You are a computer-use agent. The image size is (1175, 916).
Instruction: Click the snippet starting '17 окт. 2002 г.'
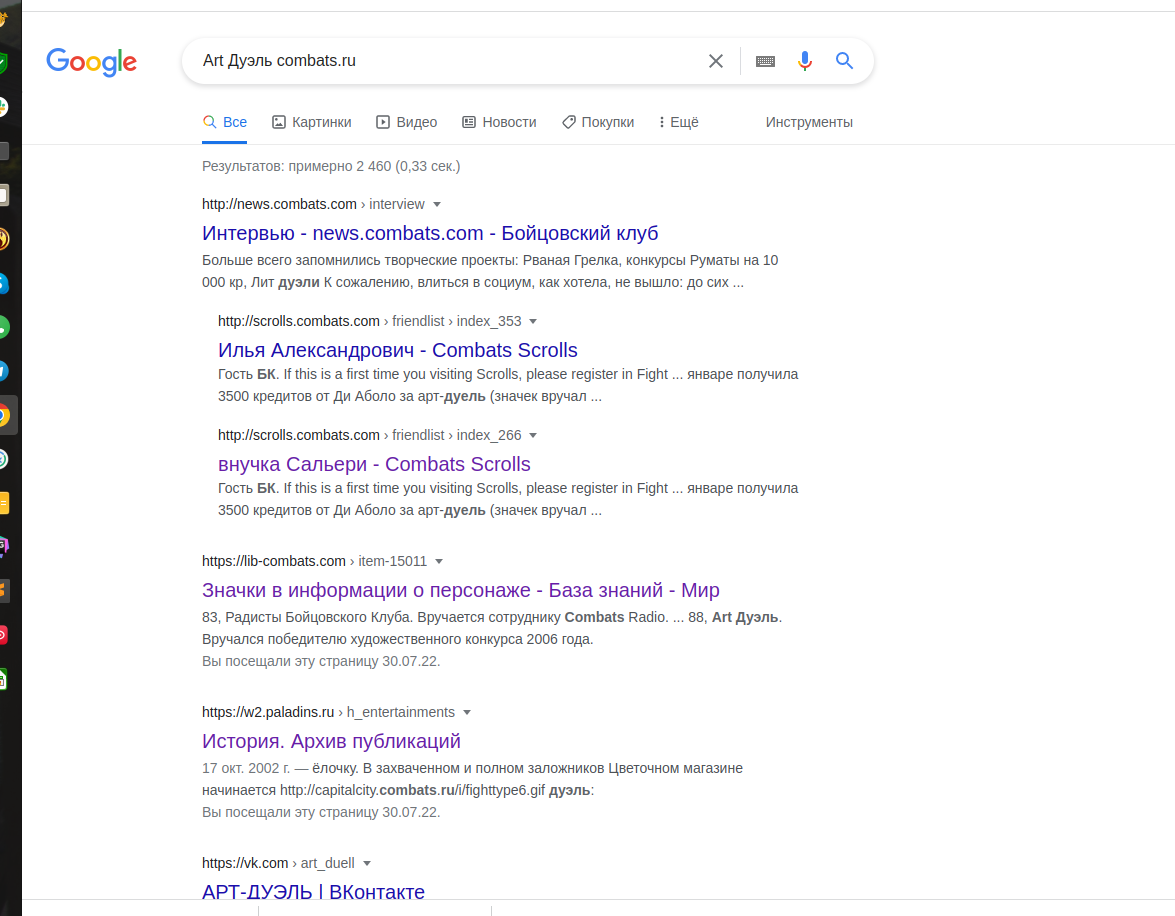[472, 779]
